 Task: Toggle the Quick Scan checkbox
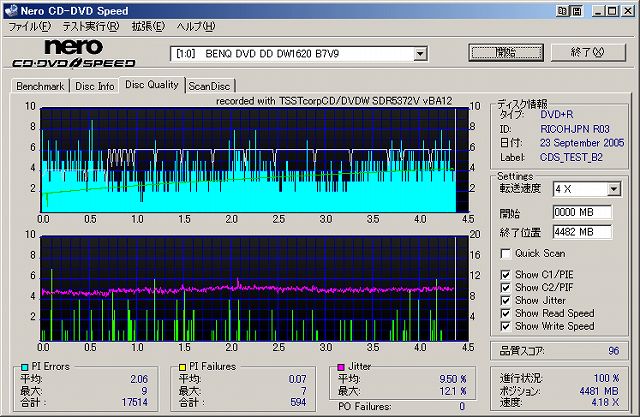click(x=505, y=254)
